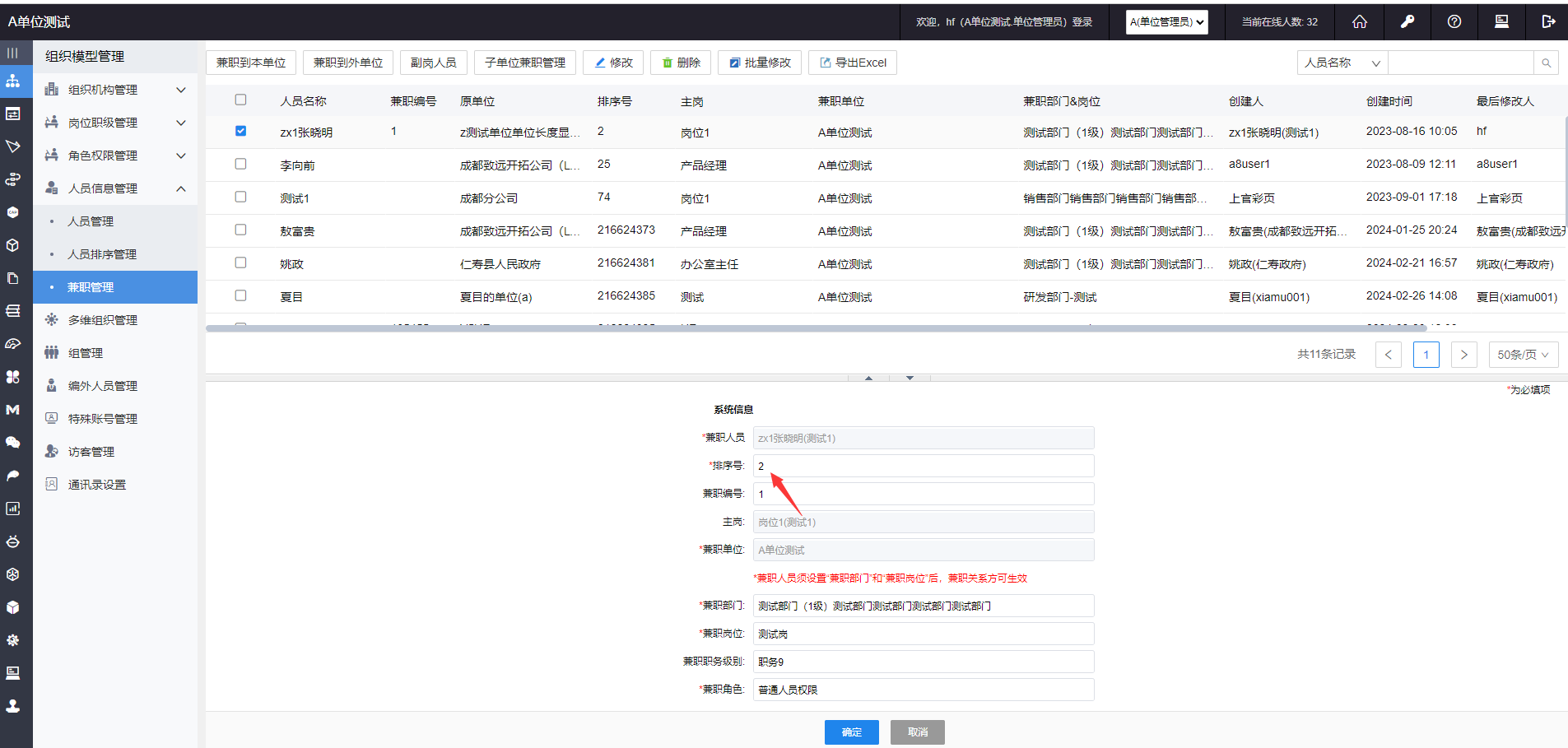The width and height of the screenshot is (1568, 748).
Task: Toggle the select-all header checkbox
Action: click(240, 100)
